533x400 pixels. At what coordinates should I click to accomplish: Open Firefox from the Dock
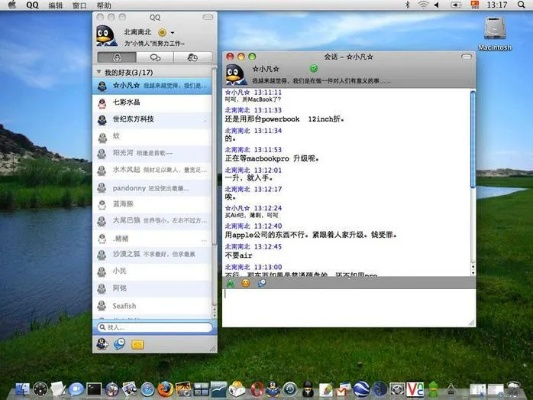click(165, 389)
